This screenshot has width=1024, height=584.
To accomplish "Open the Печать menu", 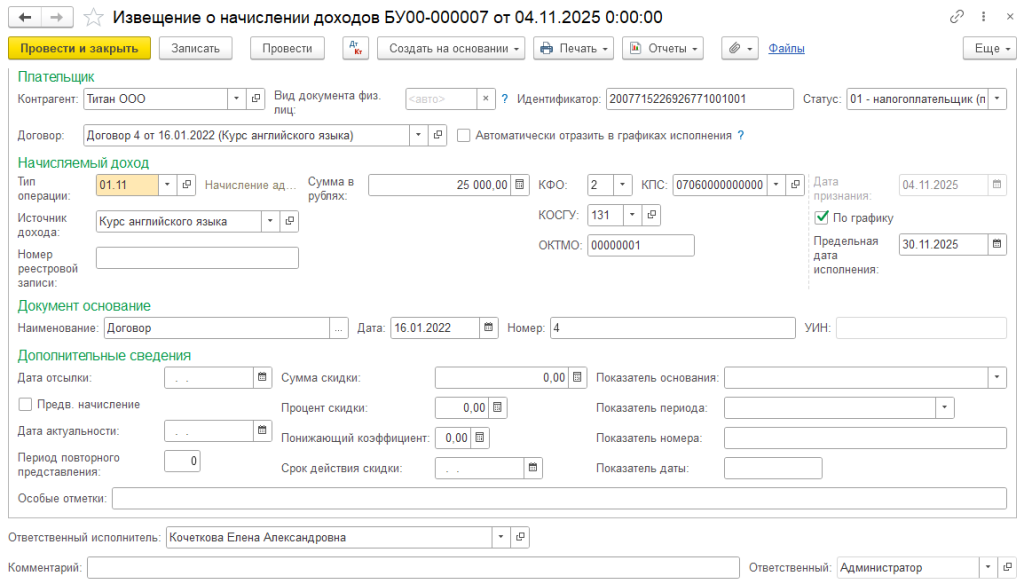I will point(574,48).
